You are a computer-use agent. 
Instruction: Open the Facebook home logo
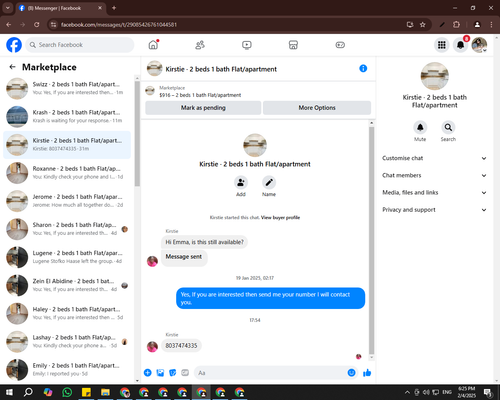[x=14, y=45]
